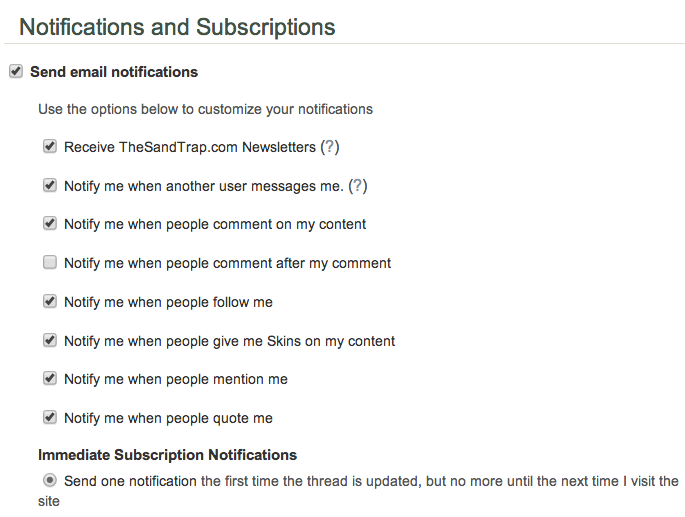Viewport: 685px width, 517px height.
Task: Click the 'Notify me when people follow me' label text
Action: pos(168,302)
